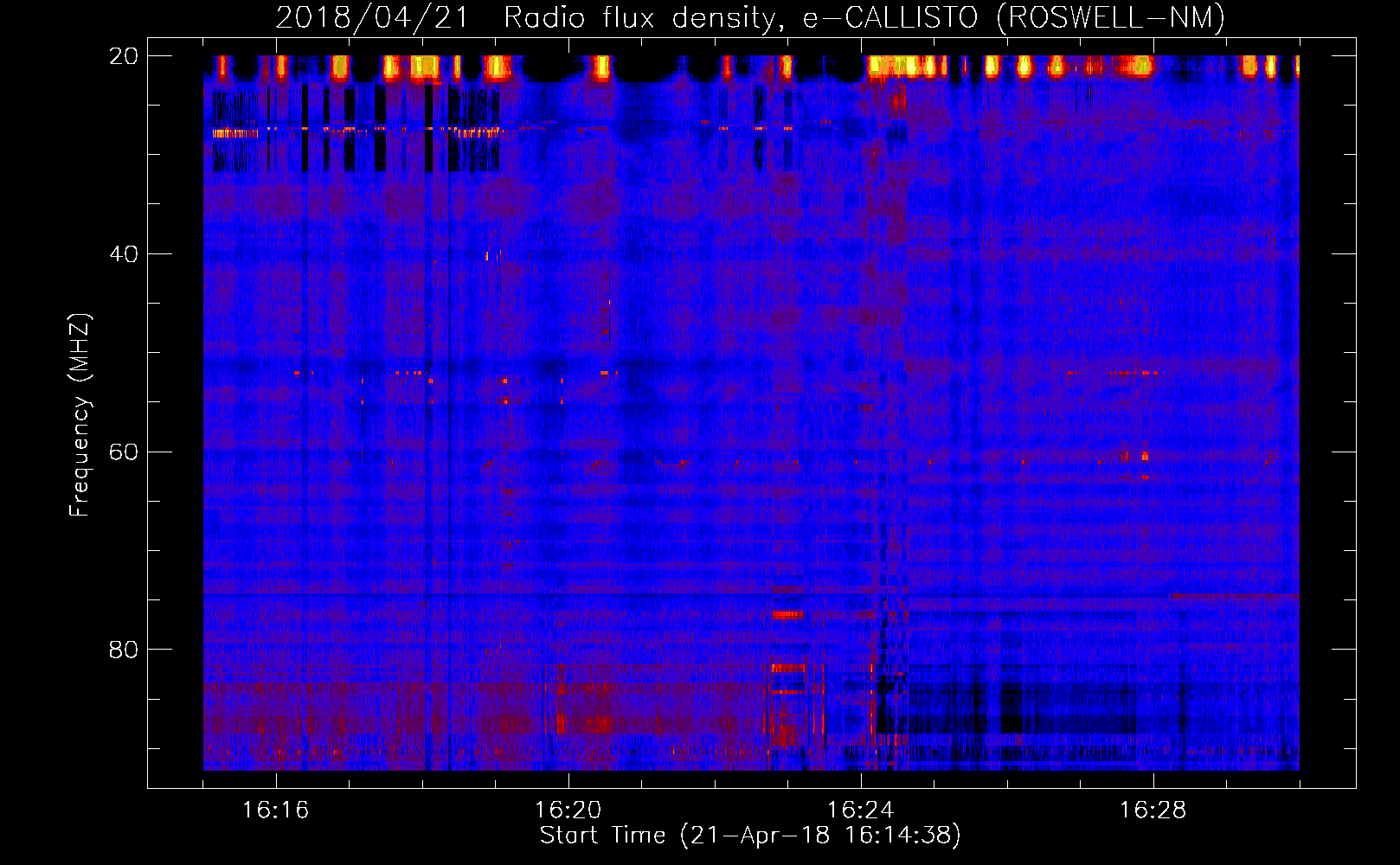The width and height of the screenshot is (1400, 865).
Task: Click the 16:20 time tick label
Action: point(568,811)
